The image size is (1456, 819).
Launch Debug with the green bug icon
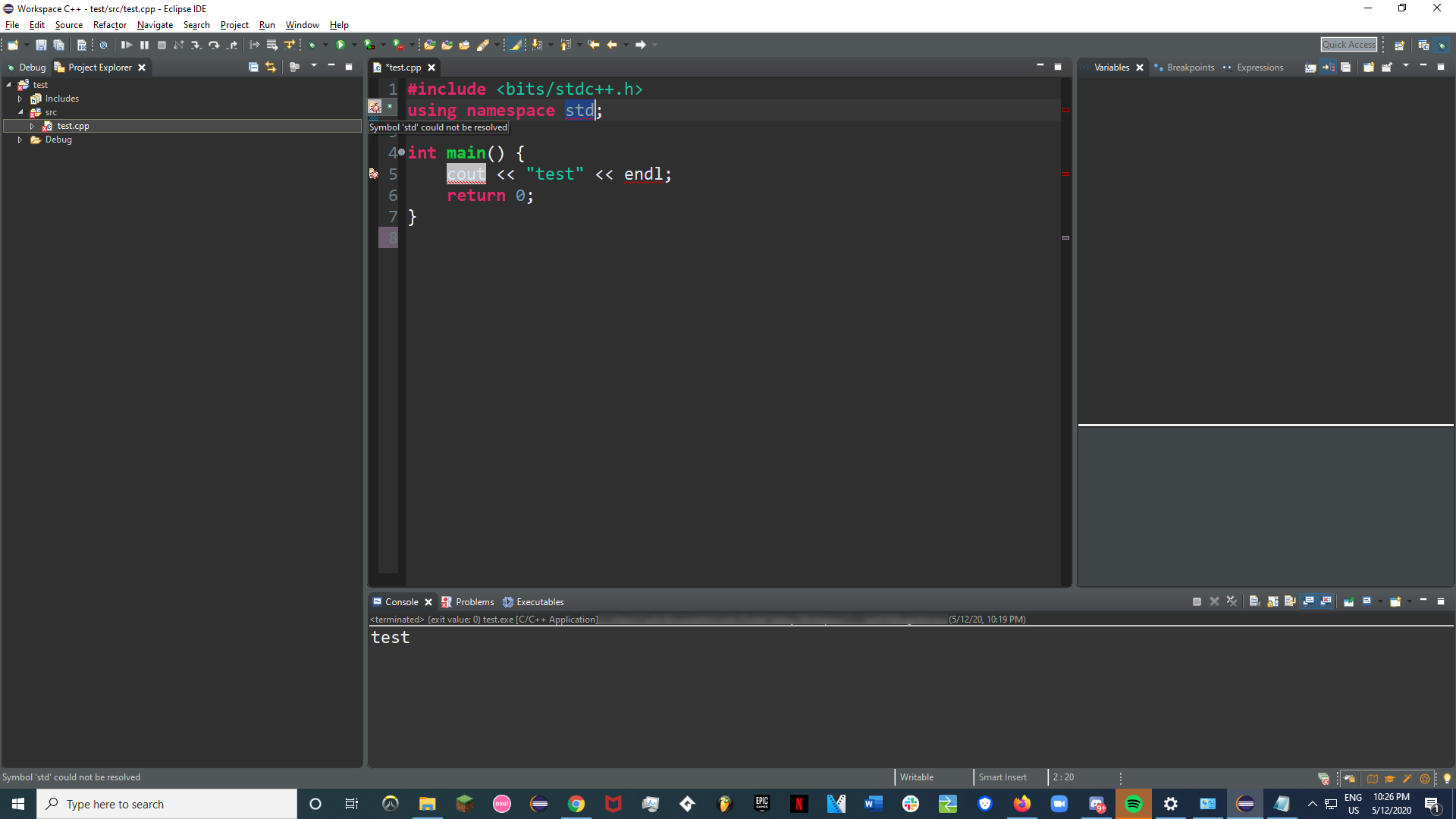(312, 45)
